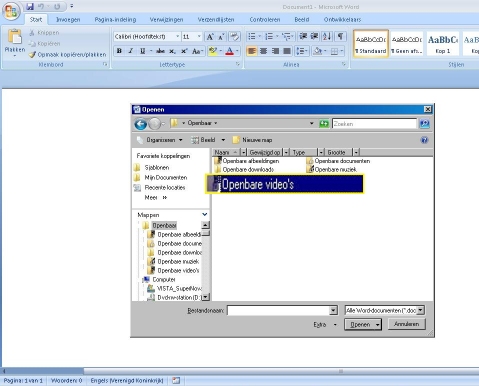Switch to the Verwijzingen tab

pos(166,20)
